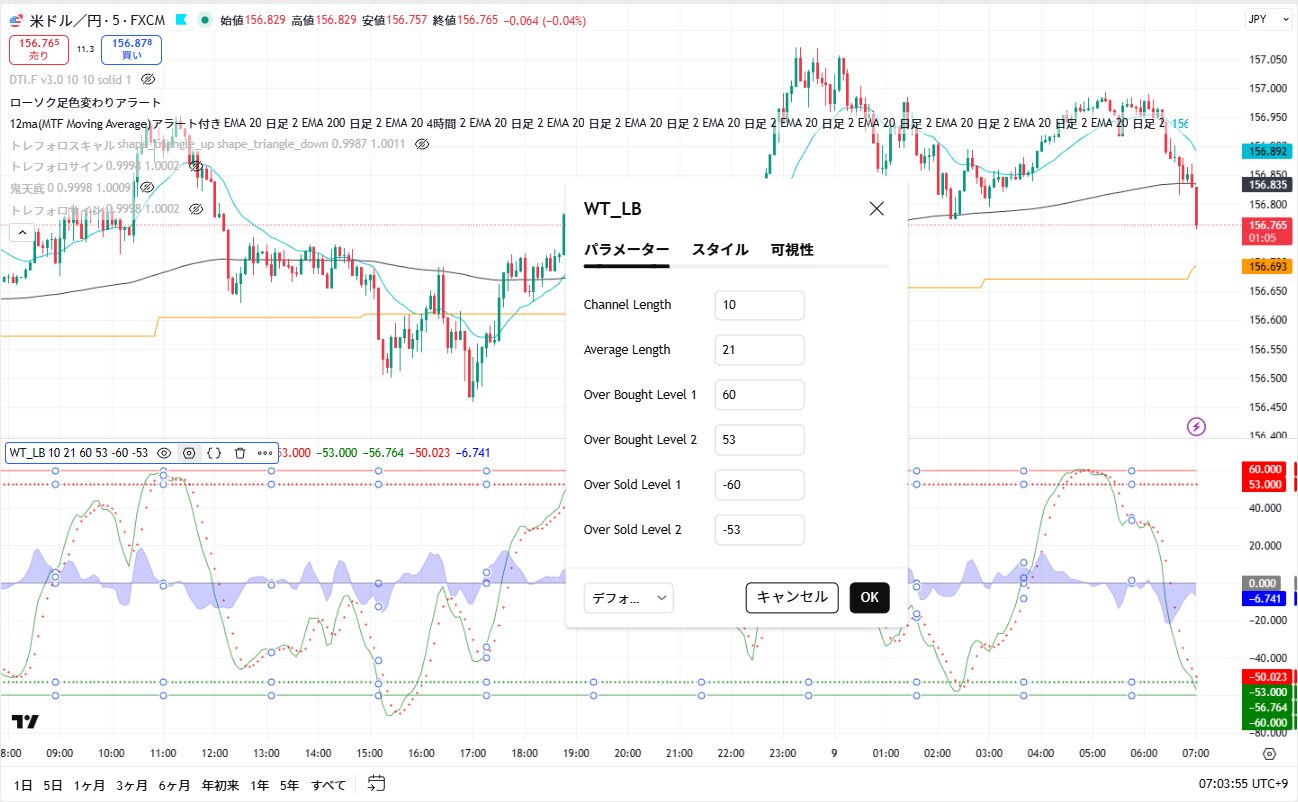Confirm settings with the OK button
This screenshot has width=1298, height=802.
869,598
